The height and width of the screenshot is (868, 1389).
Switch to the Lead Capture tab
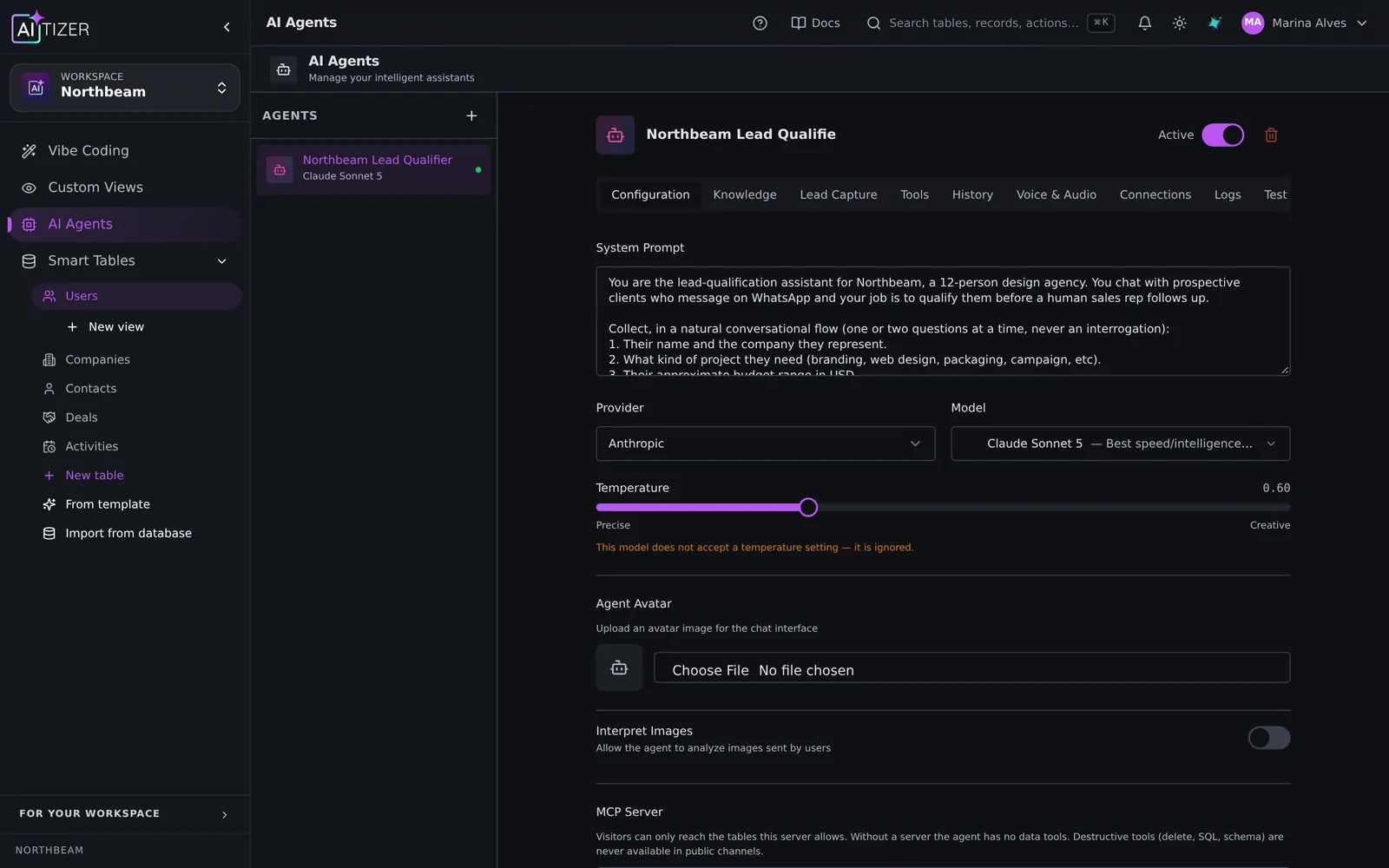coord(839,194)
